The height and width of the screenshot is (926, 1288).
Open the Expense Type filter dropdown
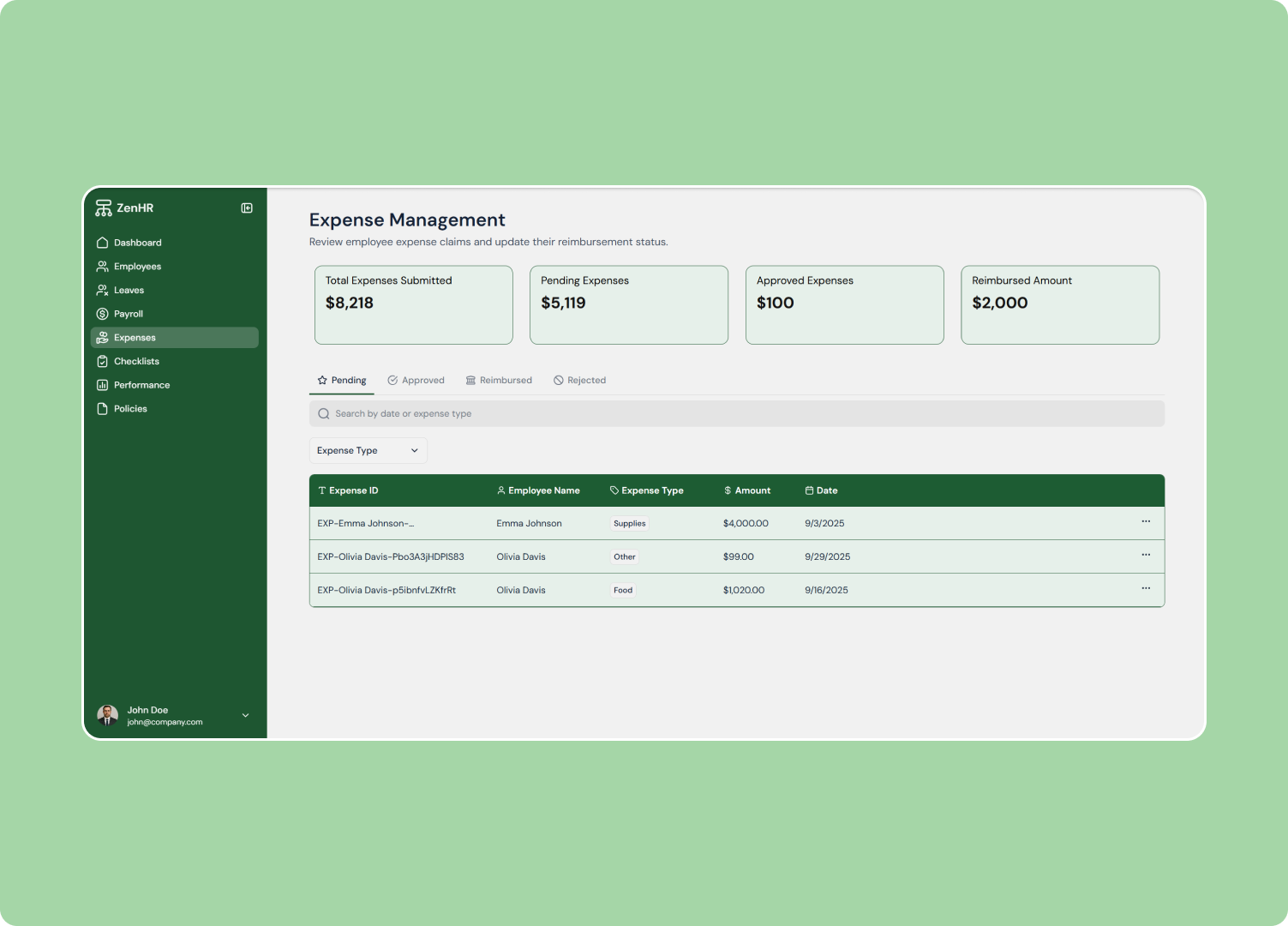[368, 451]
